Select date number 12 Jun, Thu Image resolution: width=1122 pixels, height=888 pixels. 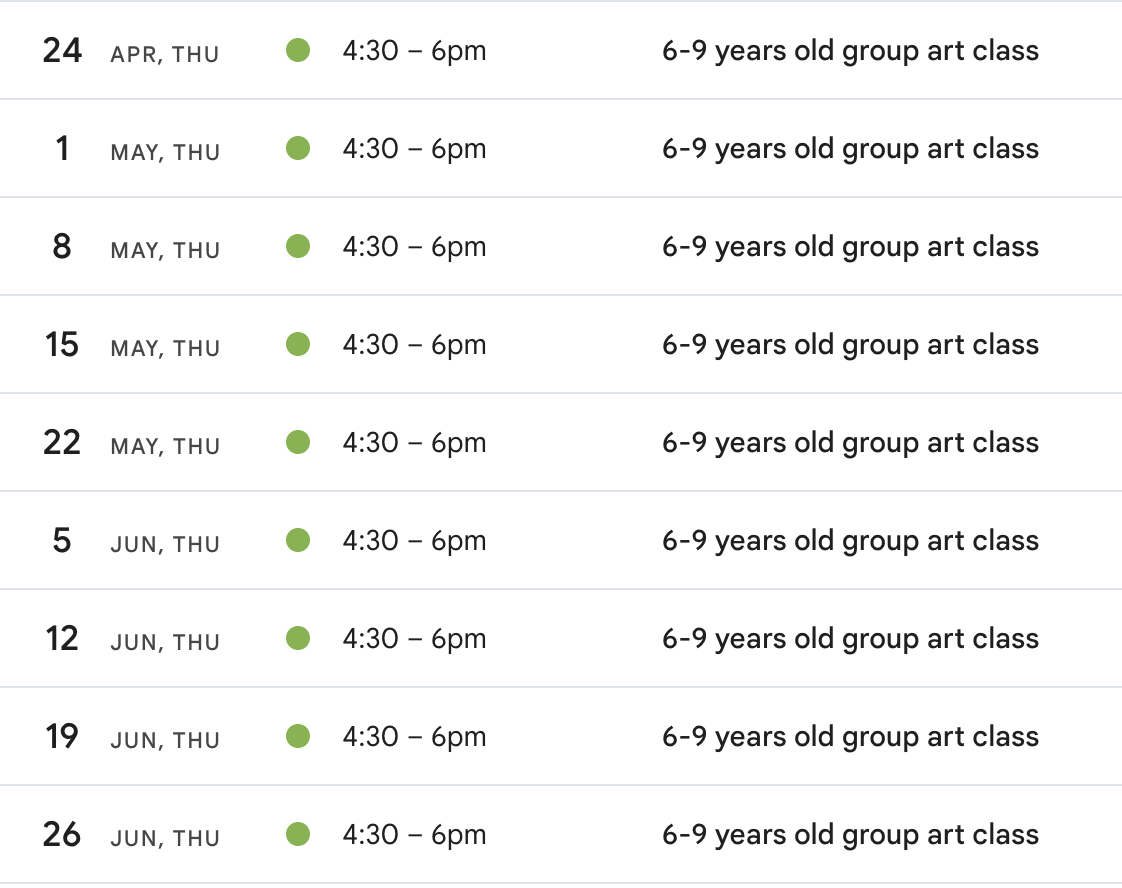(62, 638)
